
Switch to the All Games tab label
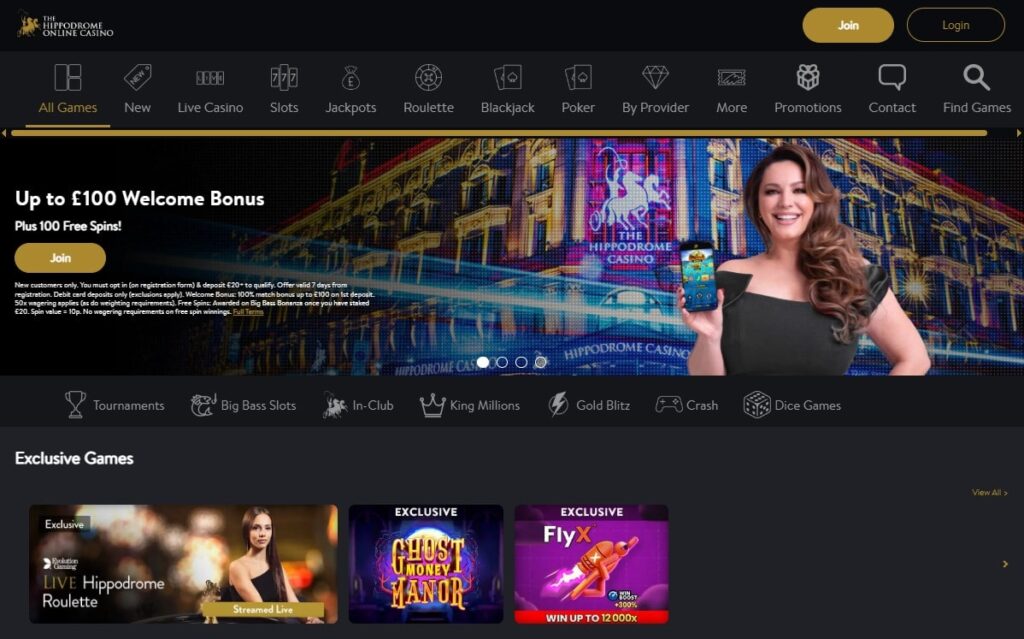pyautogui.click(x=68, y=108)
